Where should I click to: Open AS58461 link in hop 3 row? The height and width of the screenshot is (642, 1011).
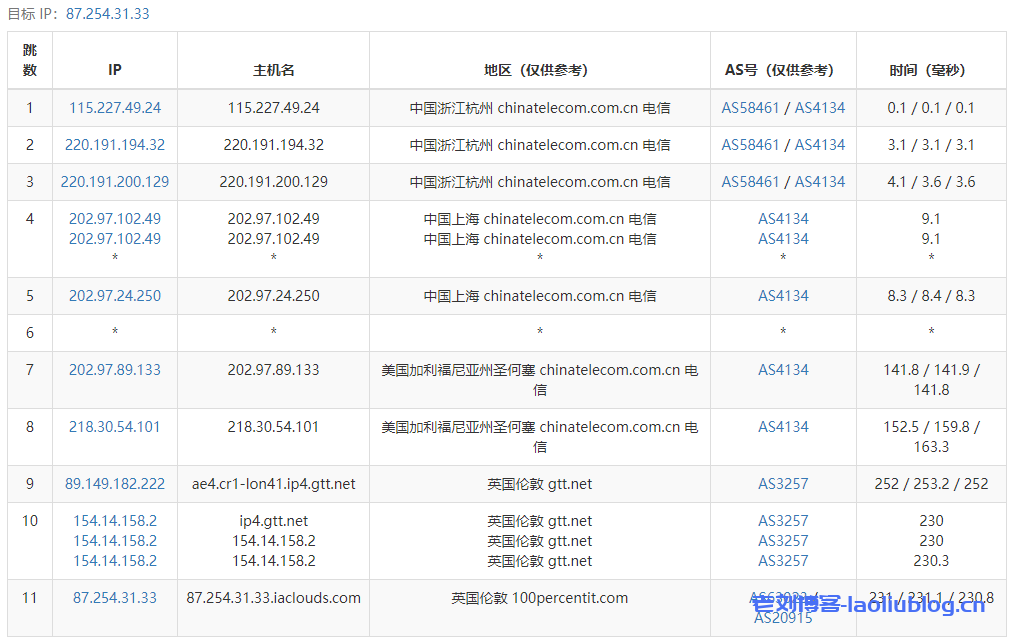750,182
